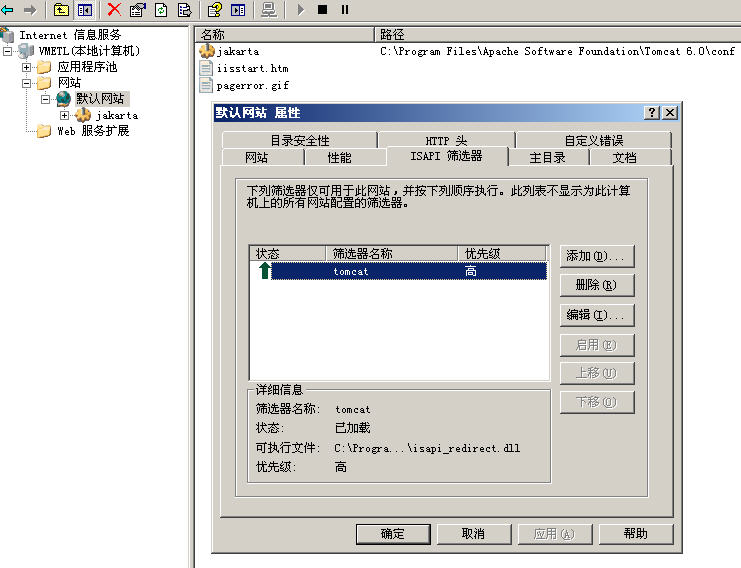Sort by the 优先级 column header

[x=503, y=253]
